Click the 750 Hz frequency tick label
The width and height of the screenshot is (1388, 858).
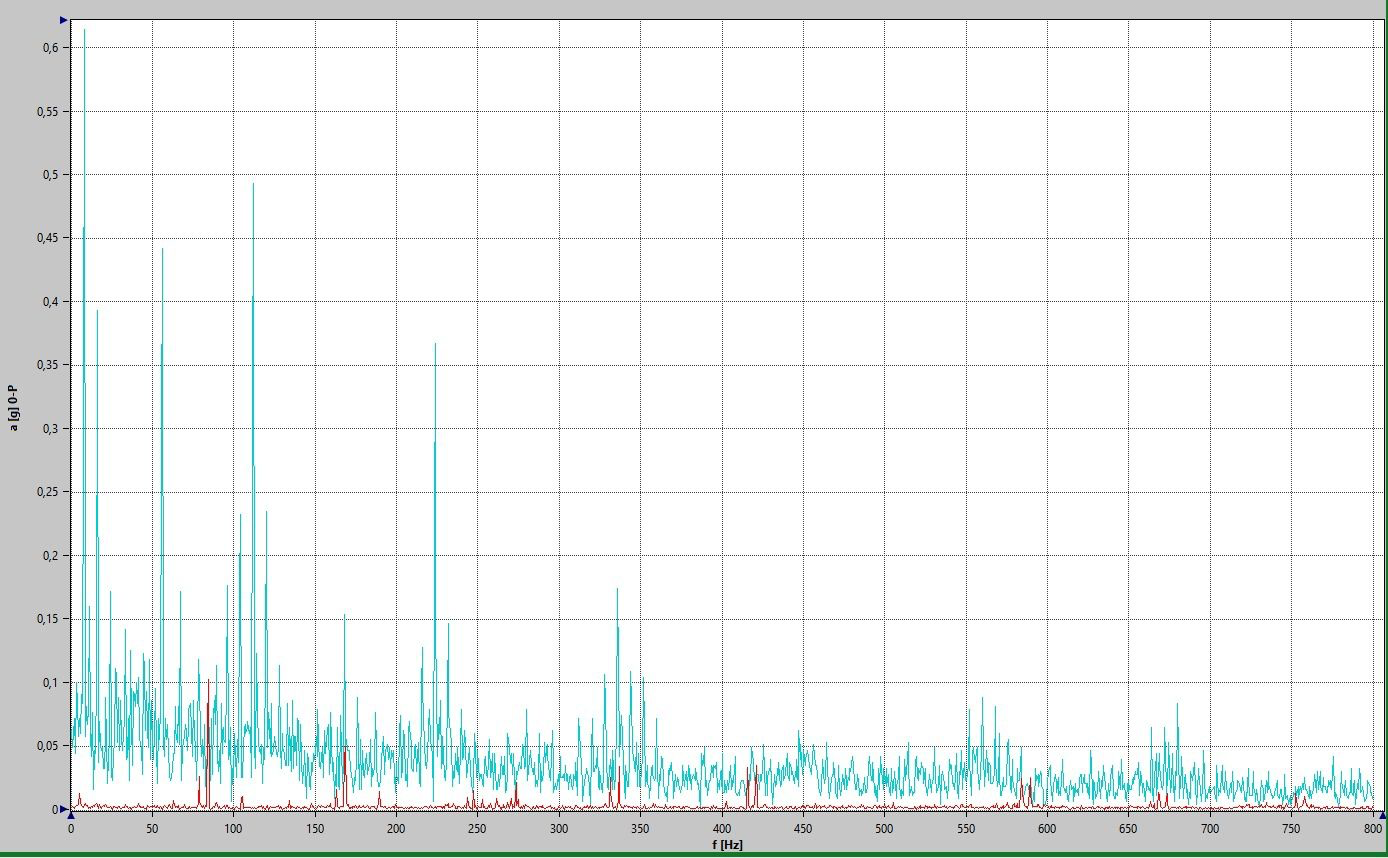[1291, 829]
